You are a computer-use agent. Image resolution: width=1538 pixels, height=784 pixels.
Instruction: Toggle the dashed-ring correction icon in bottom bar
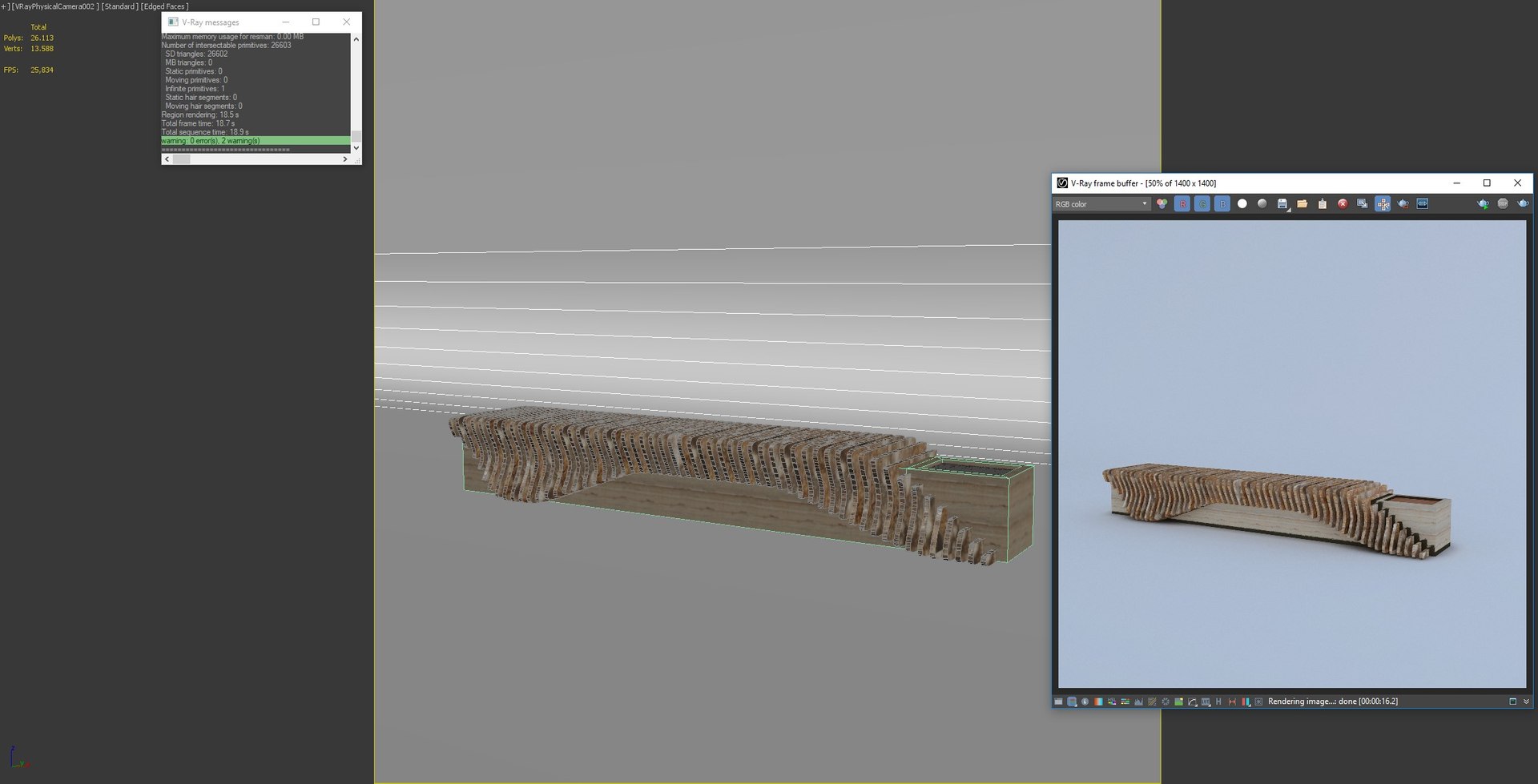tap(1166, 702)
